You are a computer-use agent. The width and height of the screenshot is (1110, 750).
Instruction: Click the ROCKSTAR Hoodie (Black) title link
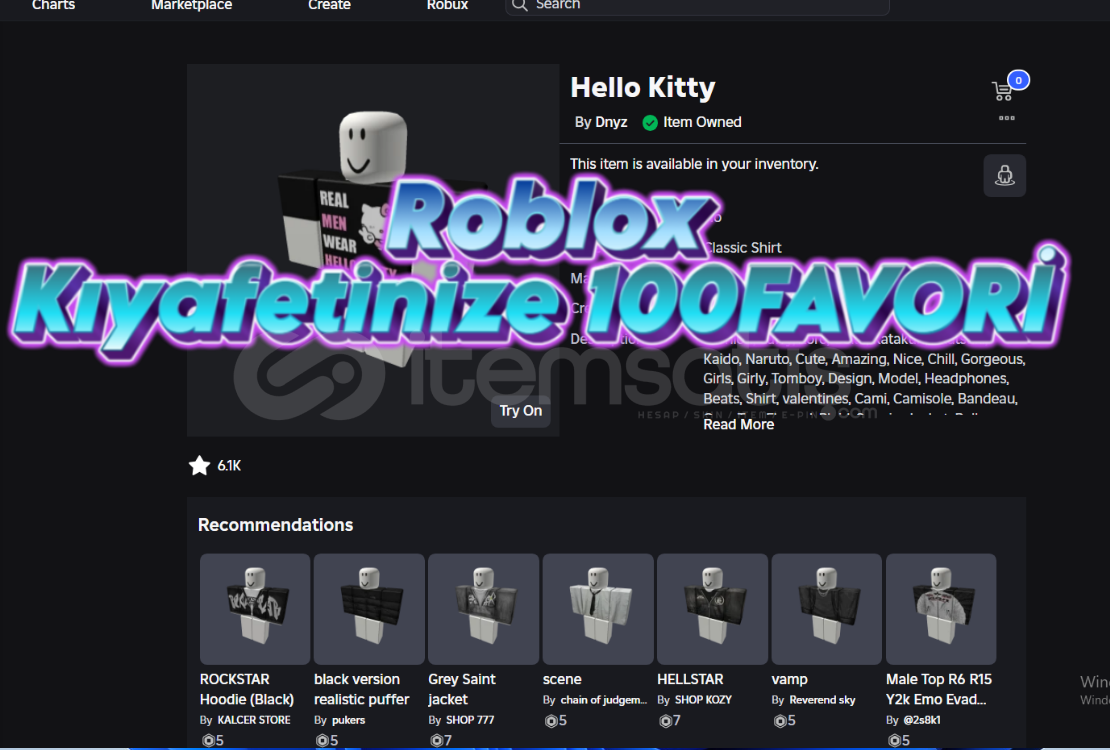246,689
